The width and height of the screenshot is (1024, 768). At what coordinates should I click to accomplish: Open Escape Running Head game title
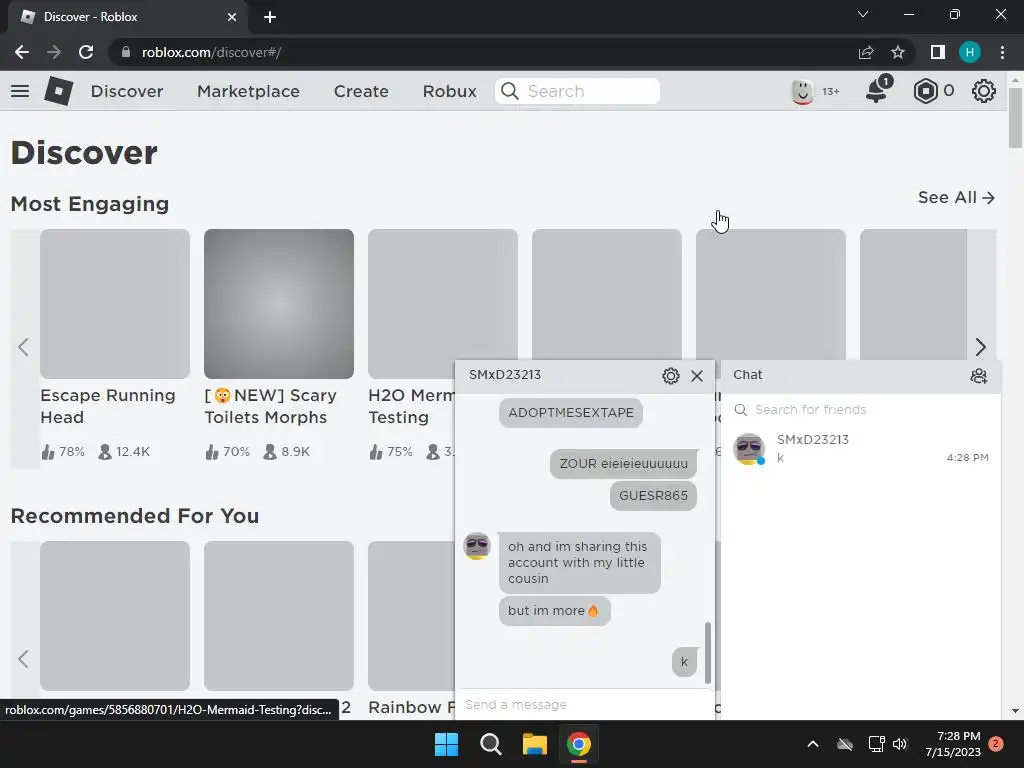pyautogui.click(x=108, y=406)
